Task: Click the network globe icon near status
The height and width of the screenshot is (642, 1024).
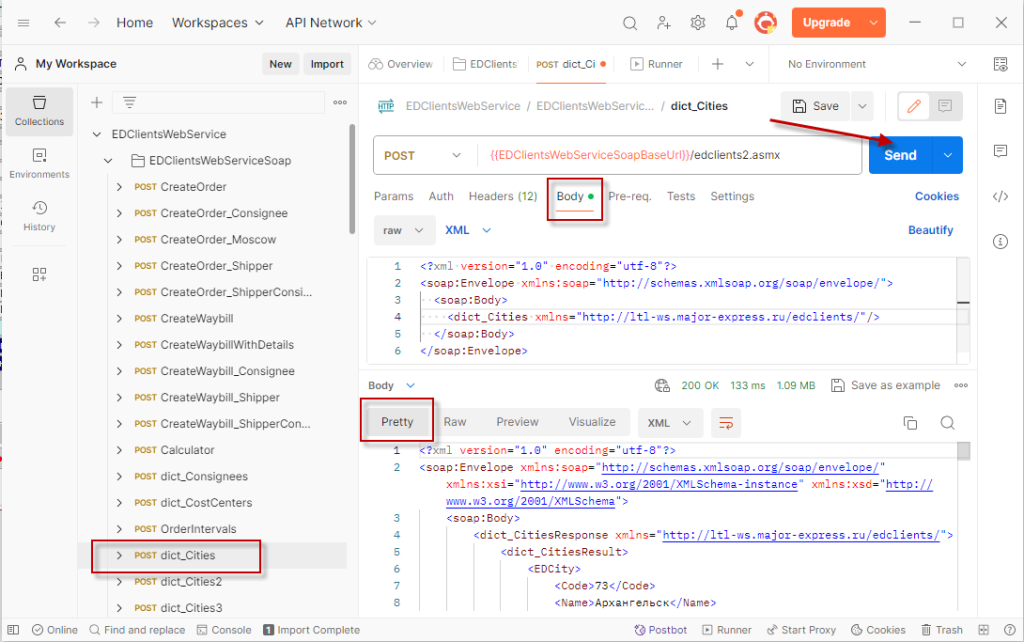Action: point(662,385)
